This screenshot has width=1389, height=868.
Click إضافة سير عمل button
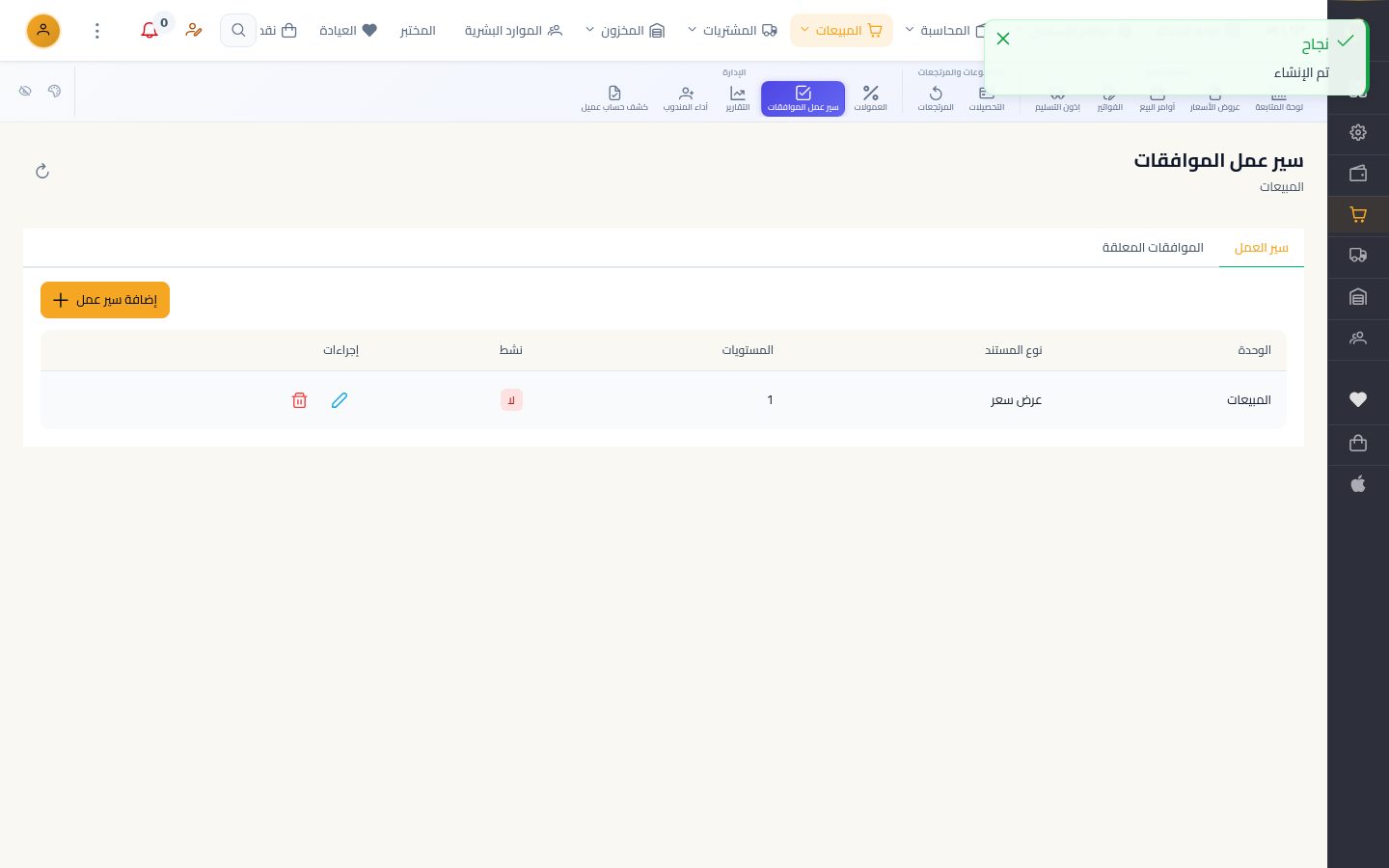105,300
